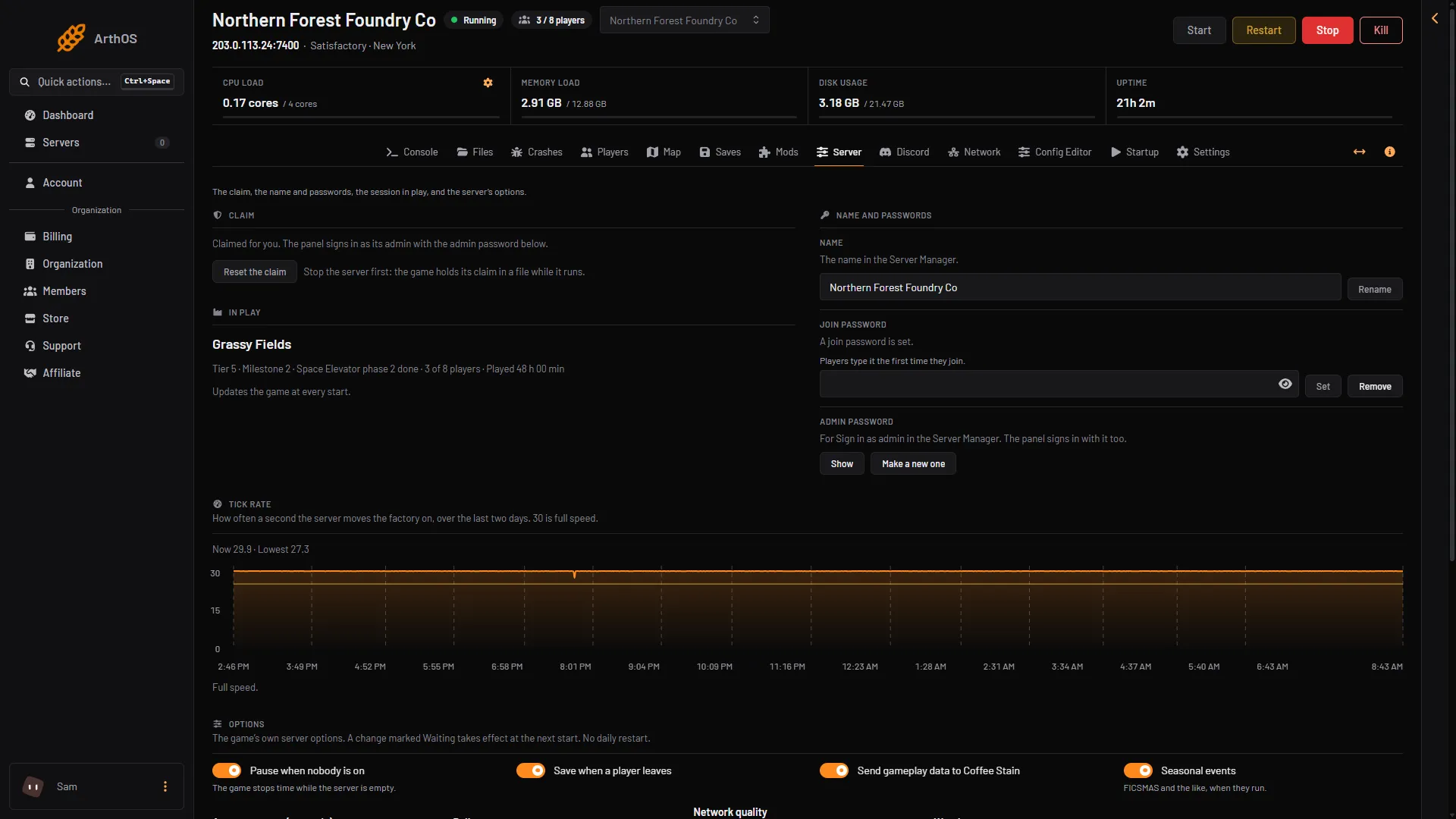The width and height of the screenshot is (1456, 819).
Task: Open Affiliate page
Action: tap(96, 373)
